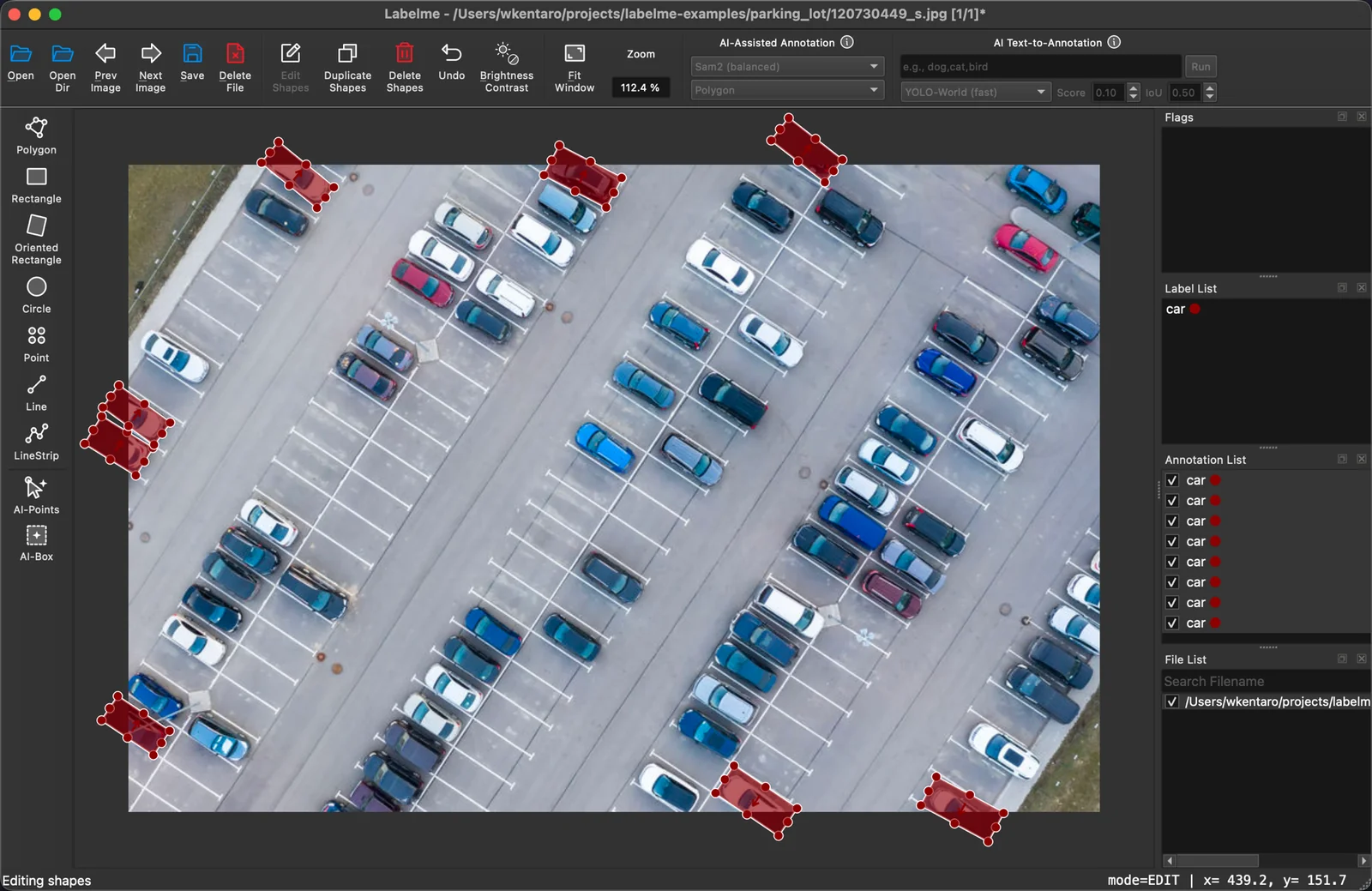Click the text prompt field 'e.g., dog,cat,bird'
Image resolution: width=1372 pixels, height=891 pixels.
click(1040, 66)
